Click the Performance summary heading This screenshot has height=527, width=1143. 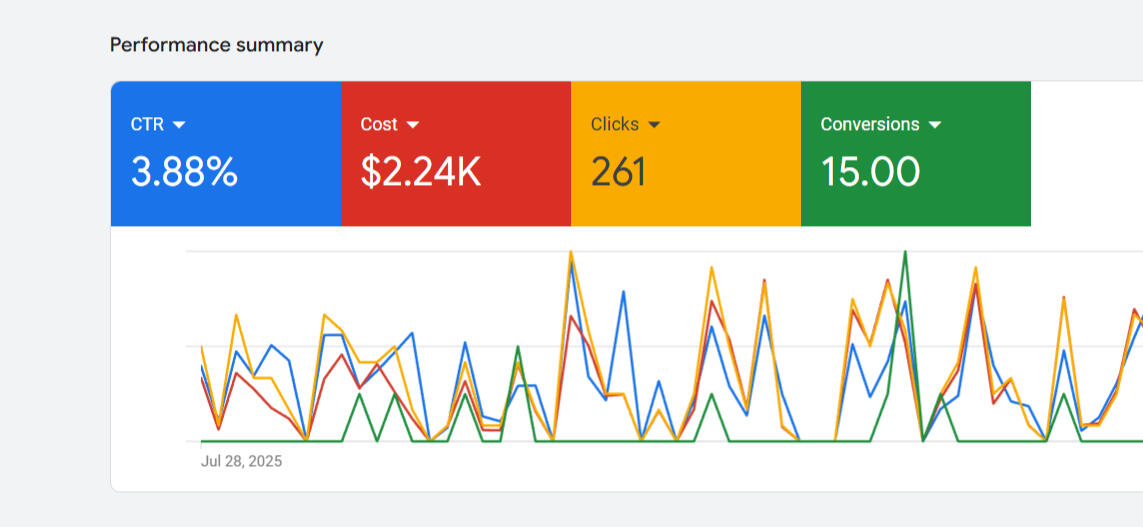pyautogui.click(x=216, y=45)
